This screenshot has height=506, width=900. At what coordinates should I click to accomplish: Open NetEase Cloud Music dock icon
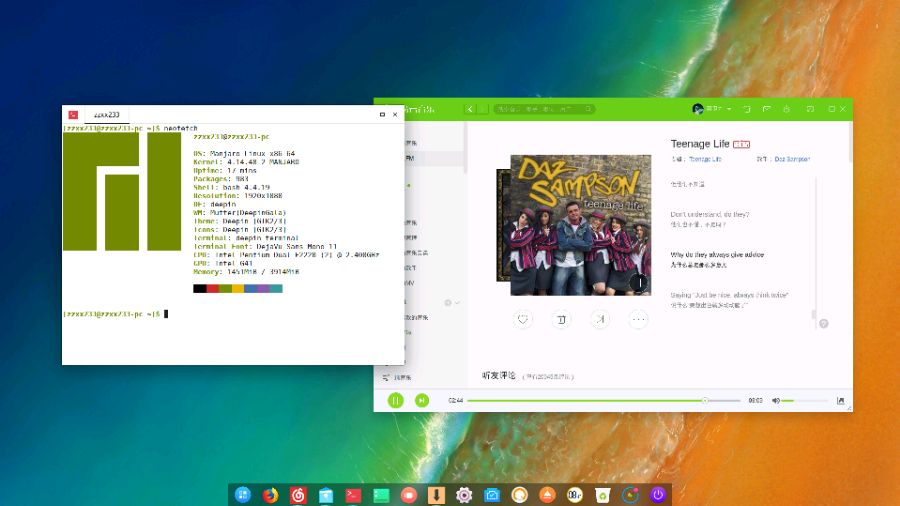pyautogui.click(x=298, y=495)
